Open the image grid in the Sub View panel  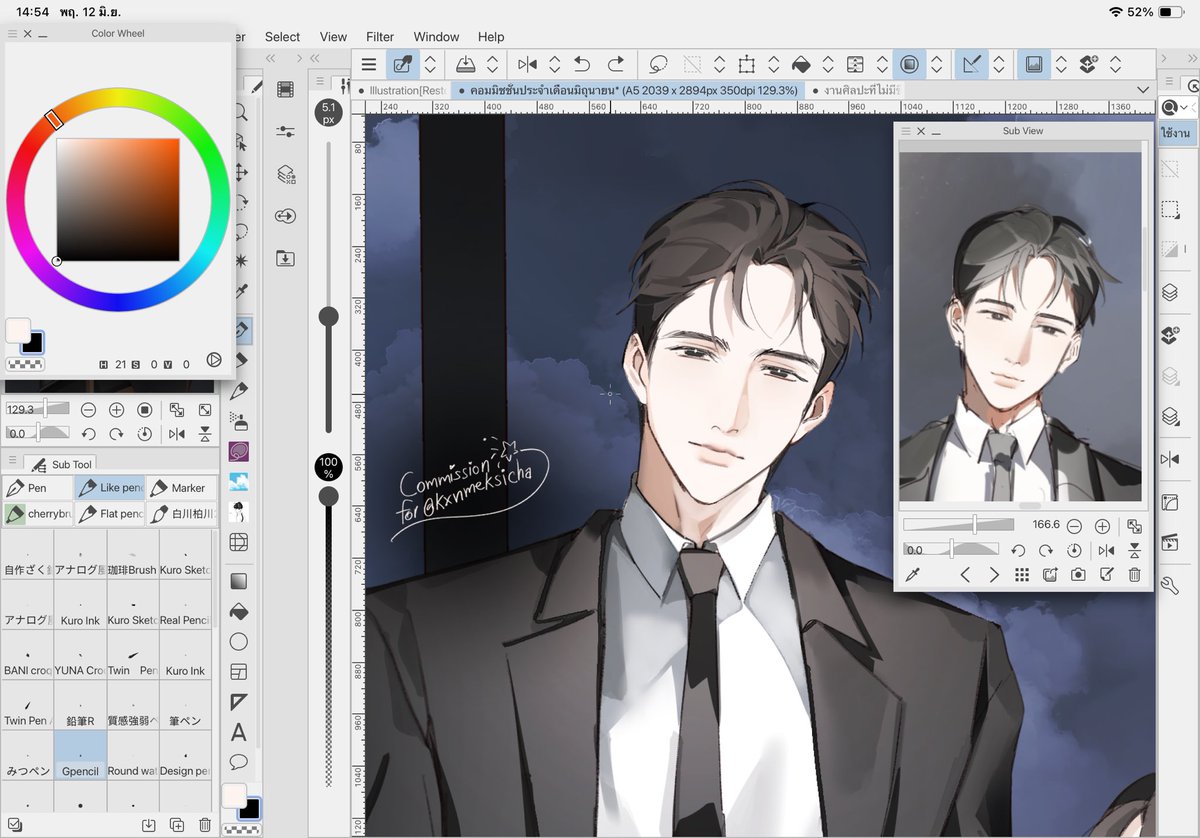pyautogui.click(x=1022, y=574)
